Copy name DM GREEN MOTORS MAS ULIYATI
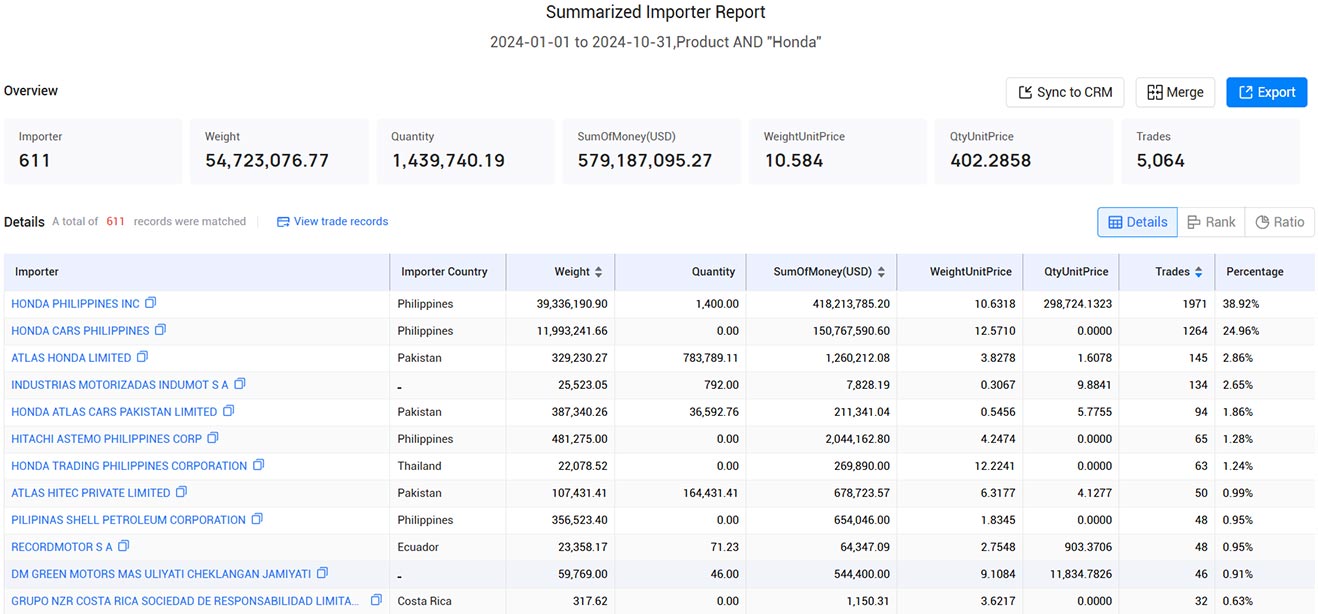1318x614 pixels. (x=323, y=573)
